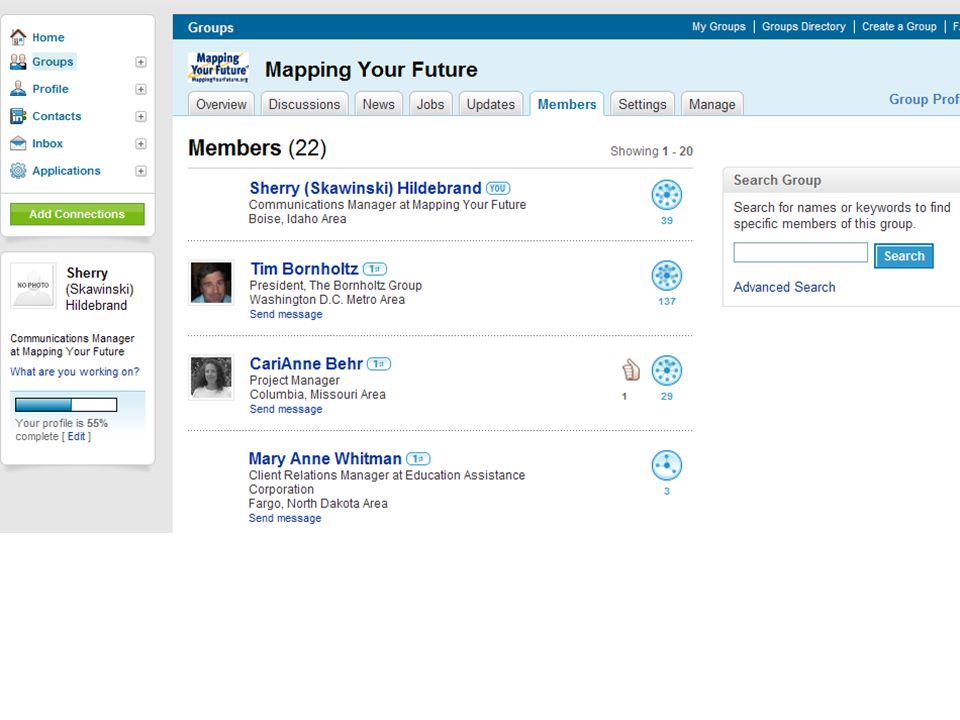Send message to Tim Bornholtz

[286, 314]
